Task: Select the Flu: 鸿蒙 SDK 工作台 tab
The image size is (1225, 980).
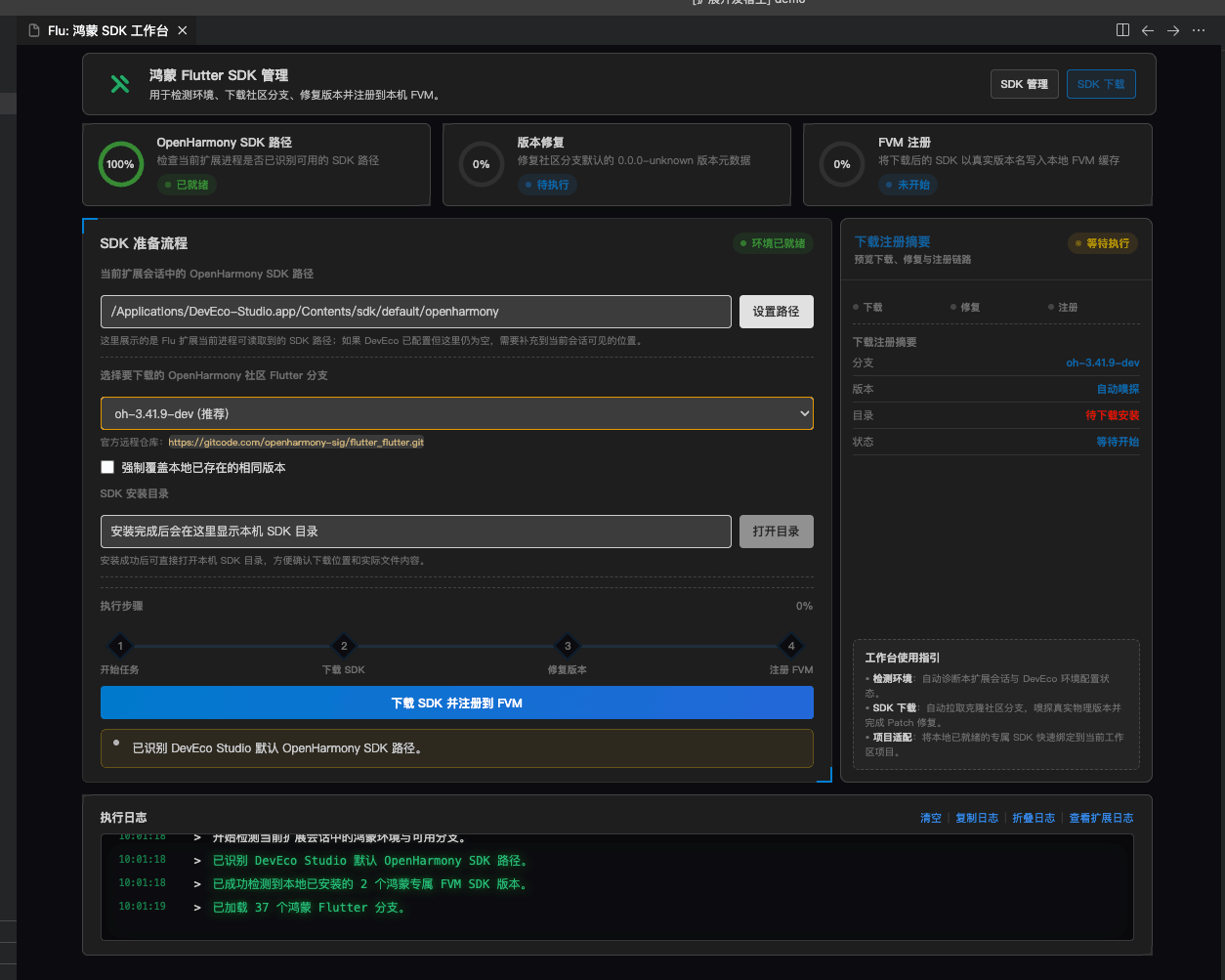Action: click(107, 30)
